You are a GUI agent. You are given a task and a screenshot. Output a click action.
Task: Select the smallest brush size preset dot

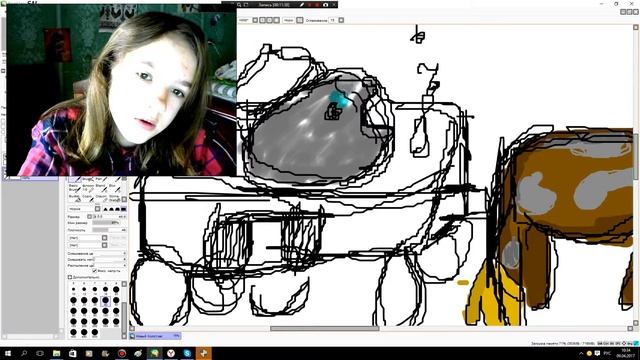point(73,289)
